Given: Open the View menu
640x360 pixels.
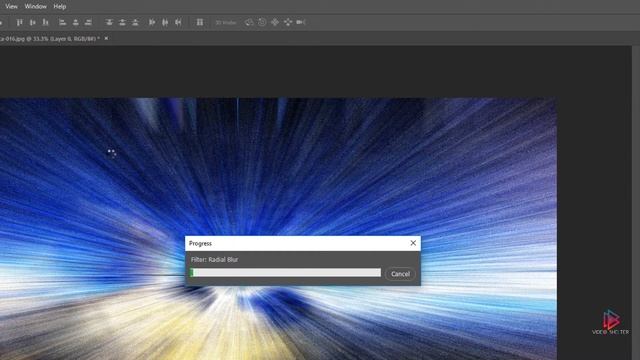Looking at the screenshot, I should point(11,7).
